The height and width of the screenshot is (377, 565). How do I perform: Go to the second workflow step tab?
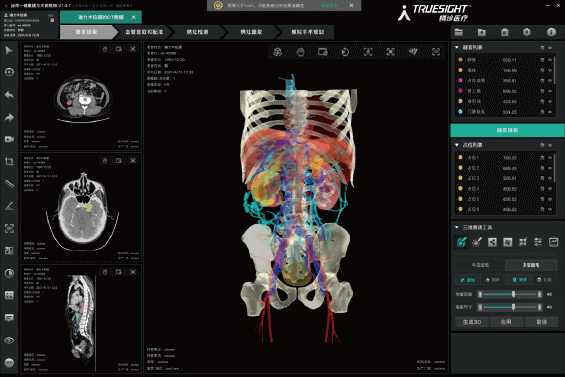tap(144, 32)
